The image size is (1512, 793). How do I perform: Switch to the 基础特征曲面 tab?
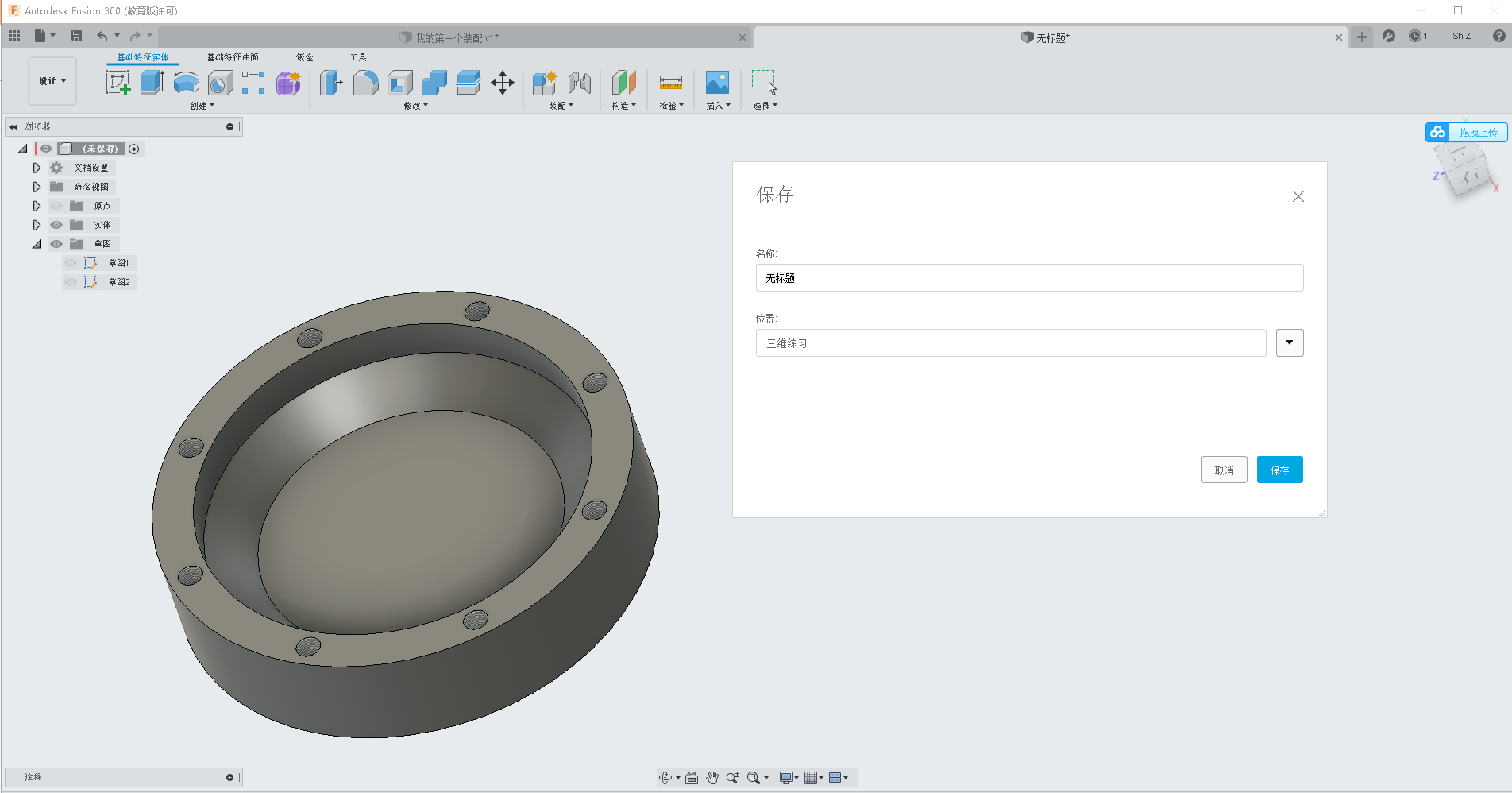point(232,57)
